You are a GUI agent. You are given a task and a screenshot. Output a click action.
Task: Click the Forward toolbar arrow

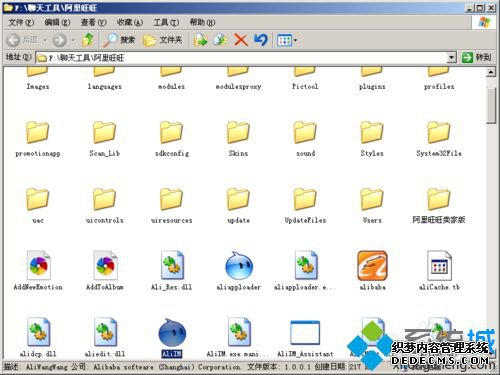(x=60, y=40)
